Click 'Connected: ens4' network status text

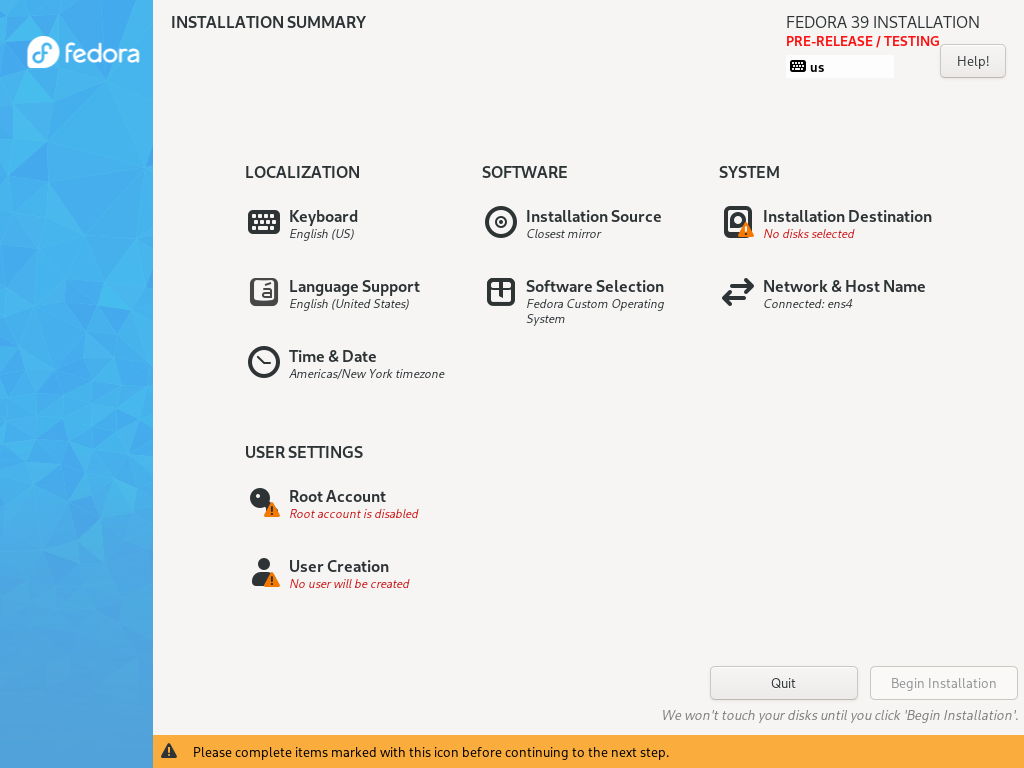tap(808, 304)
